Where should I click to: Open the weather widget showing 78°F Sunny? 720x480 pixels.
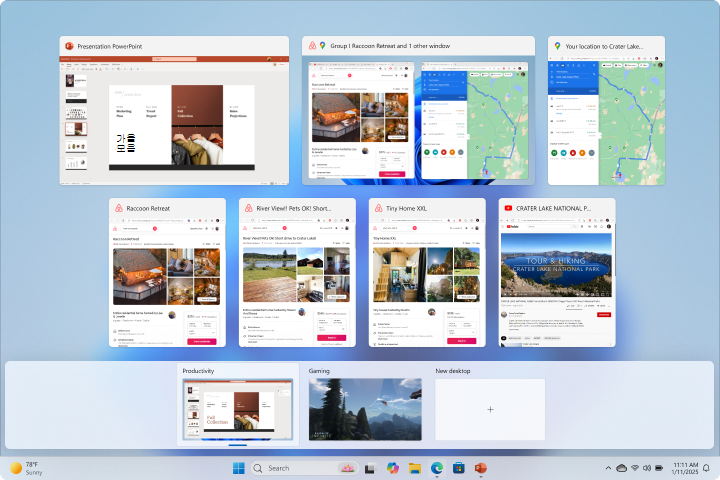27,468
